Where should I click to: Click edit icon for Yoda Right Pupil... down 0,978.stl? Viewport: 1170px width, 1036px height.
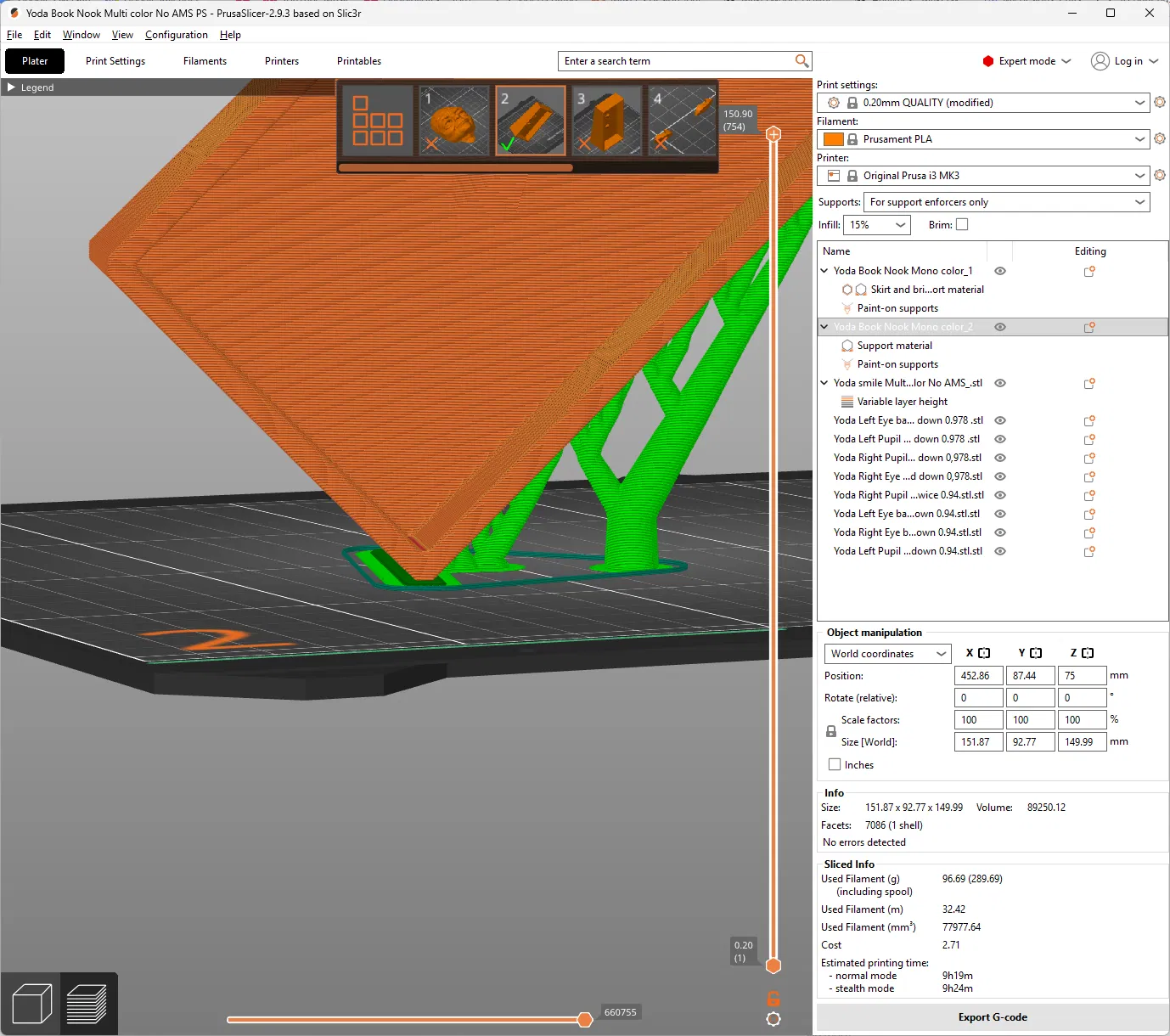(1089, 458)
